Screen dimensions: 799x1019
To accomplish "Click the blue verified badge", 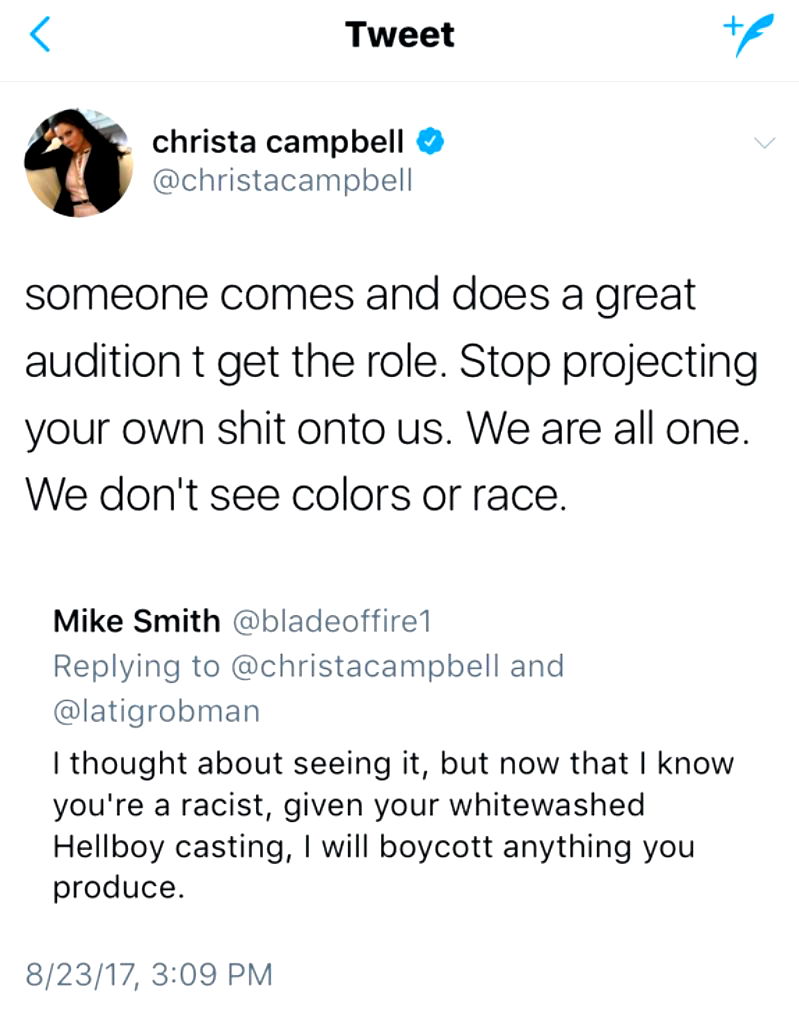I will (x=432, y=143).
